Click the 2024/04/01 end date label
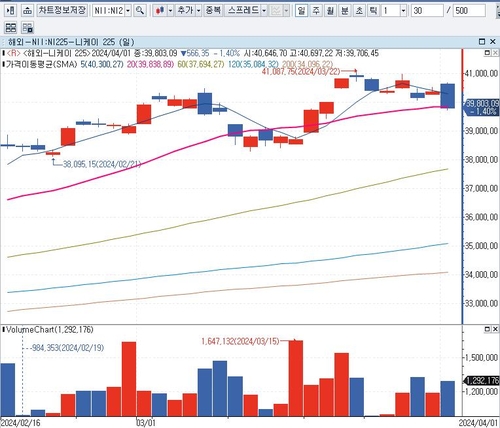The width and height of the screenshot is (500, 428). click(479, 423)
